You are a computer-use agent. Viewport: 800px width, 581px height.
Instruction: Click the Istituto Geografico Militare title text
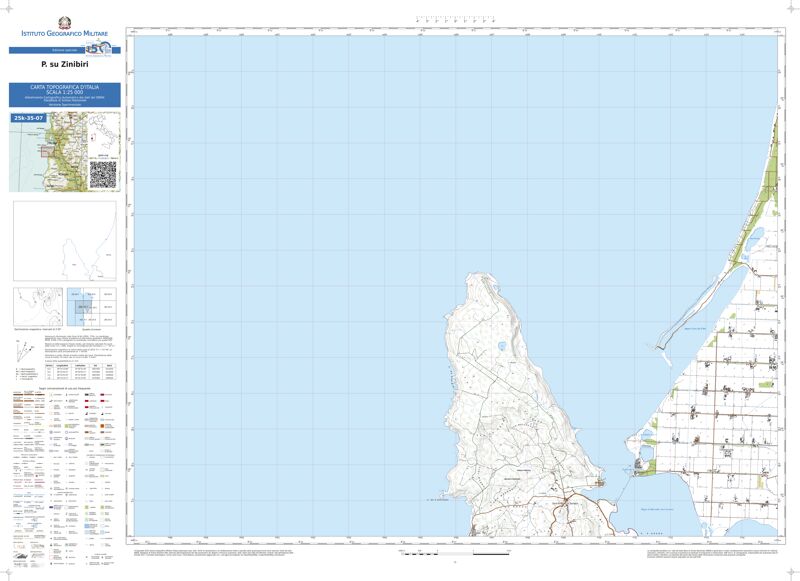[65, 35]
